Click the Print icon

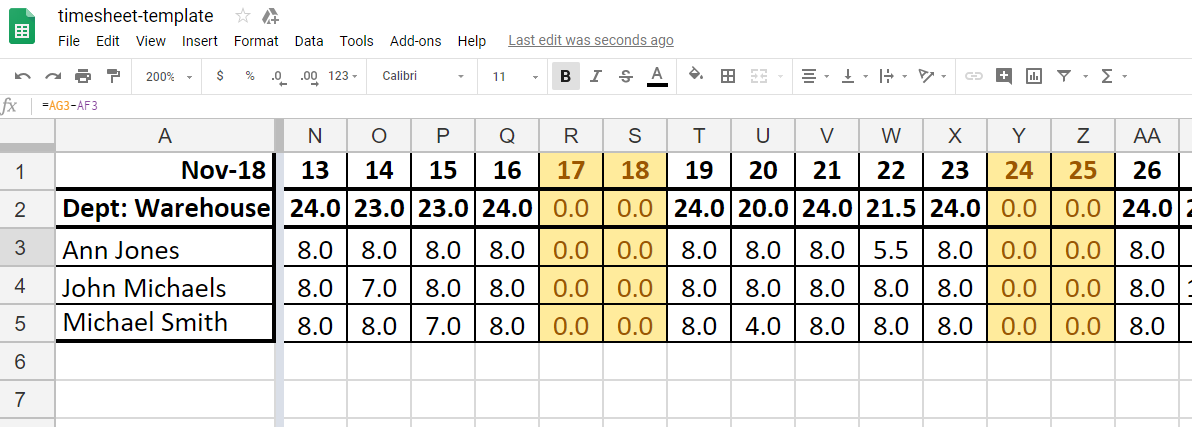point(83,76)
